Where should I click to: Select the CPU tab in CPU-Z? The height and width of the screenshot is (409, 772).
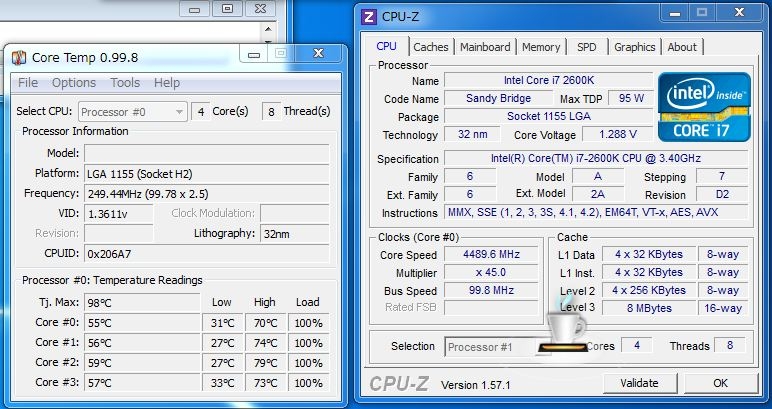pyautogui.click(x=386, y=46)
